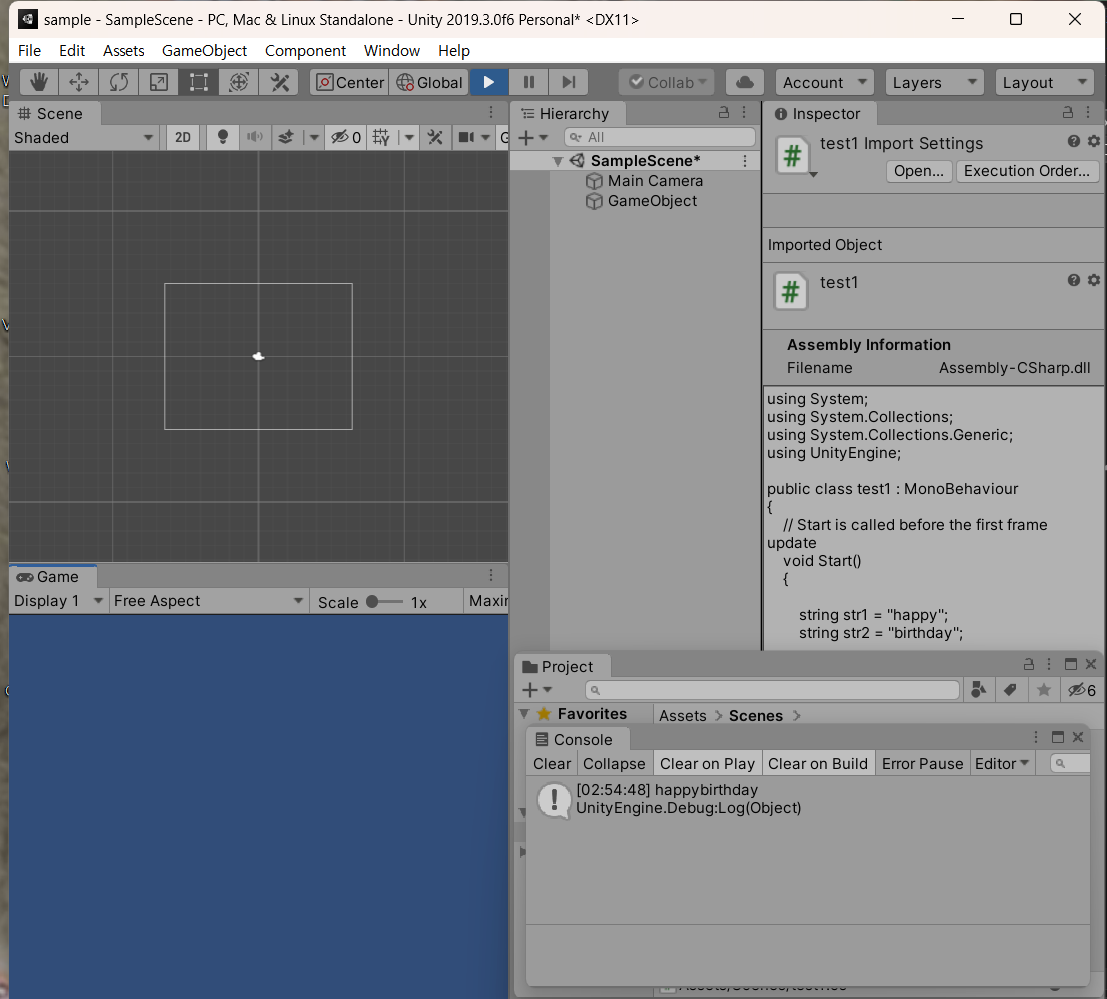Open the File menu
Image resolution: width=1107 pixels, height=999 pixels.
pyautogui.click(x=29, y=51)
